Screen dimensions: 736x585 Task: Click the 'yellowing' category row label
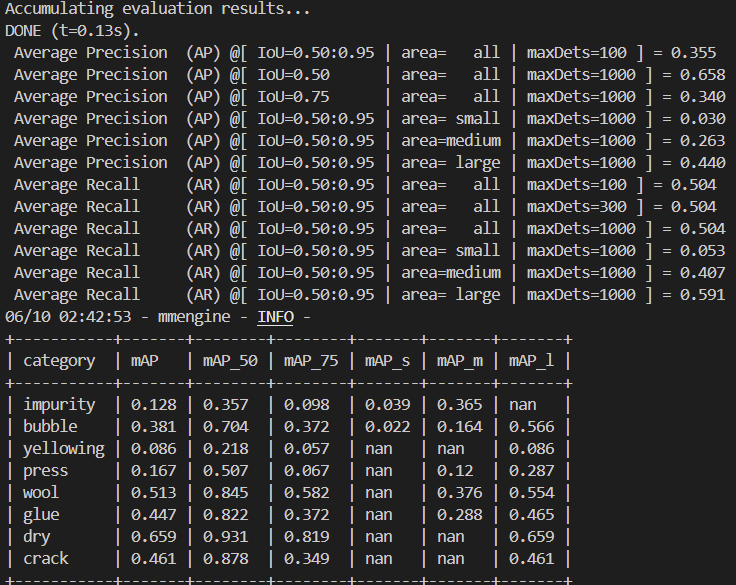[x=64, y=449]
